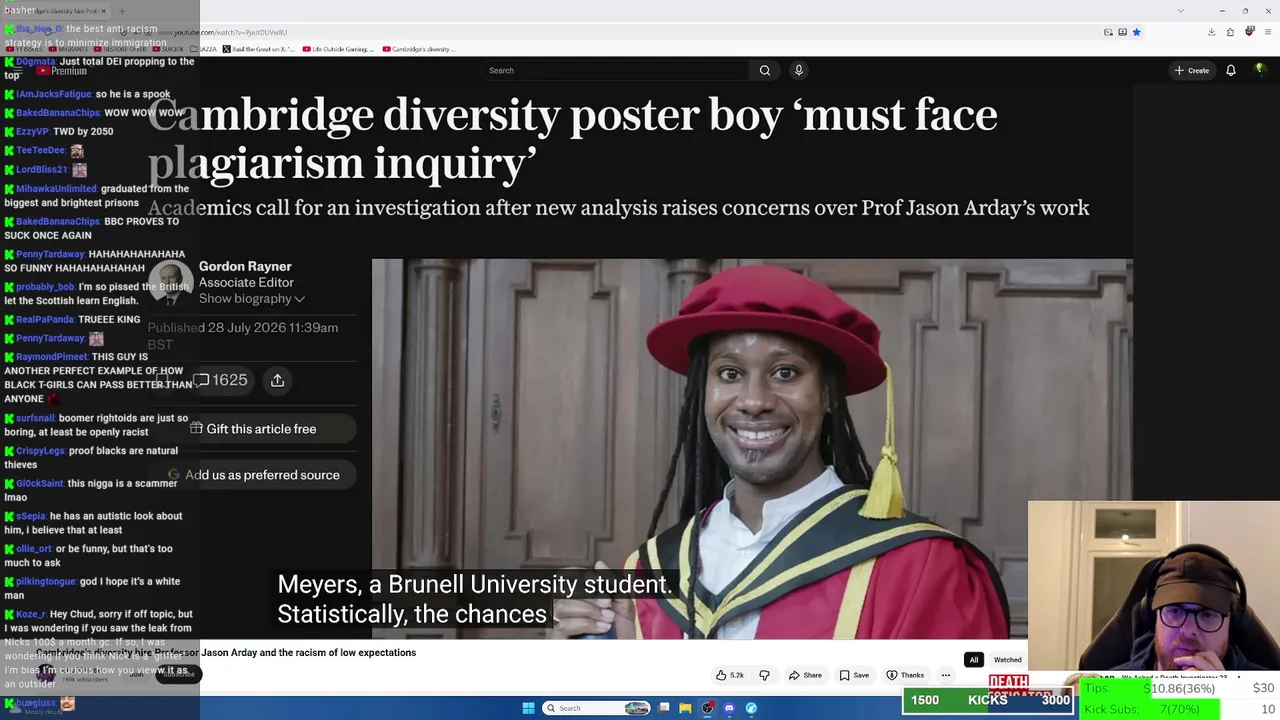Open browser downloads icon
The width and height of the screenshot is (1280, 720).
coord(1211,32)
